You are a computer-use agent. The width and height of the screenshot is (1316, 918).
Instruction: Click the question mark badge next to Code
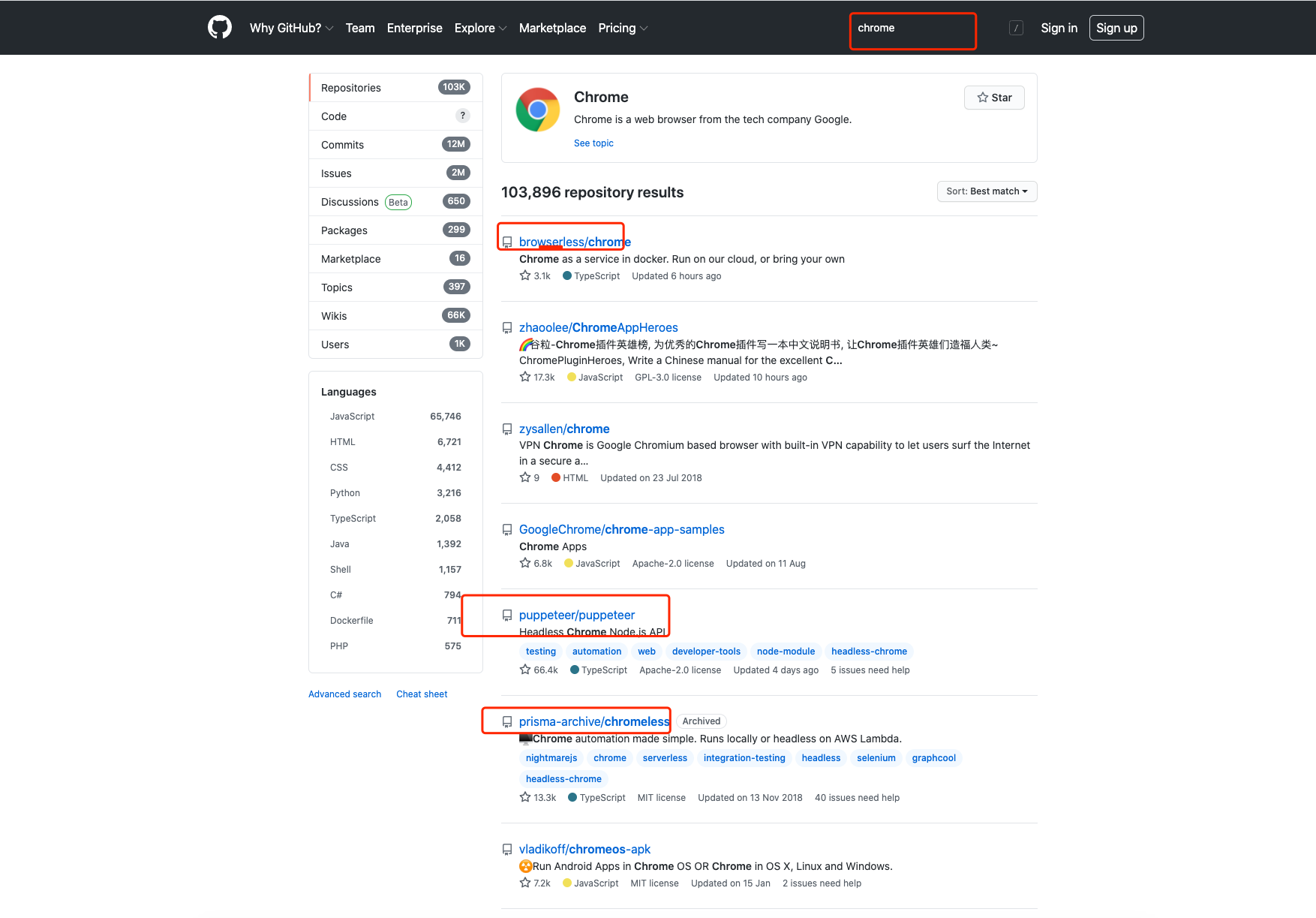pos(463,116)
